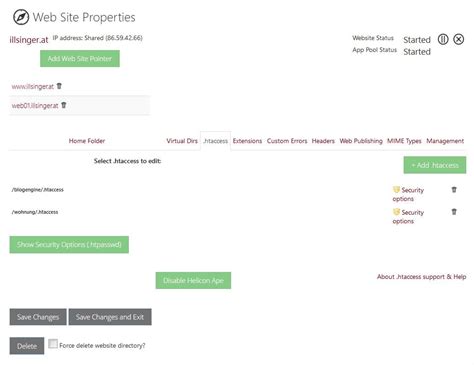Click the pause website icon
Screen dimensions: 474x365
click(443, 39)
